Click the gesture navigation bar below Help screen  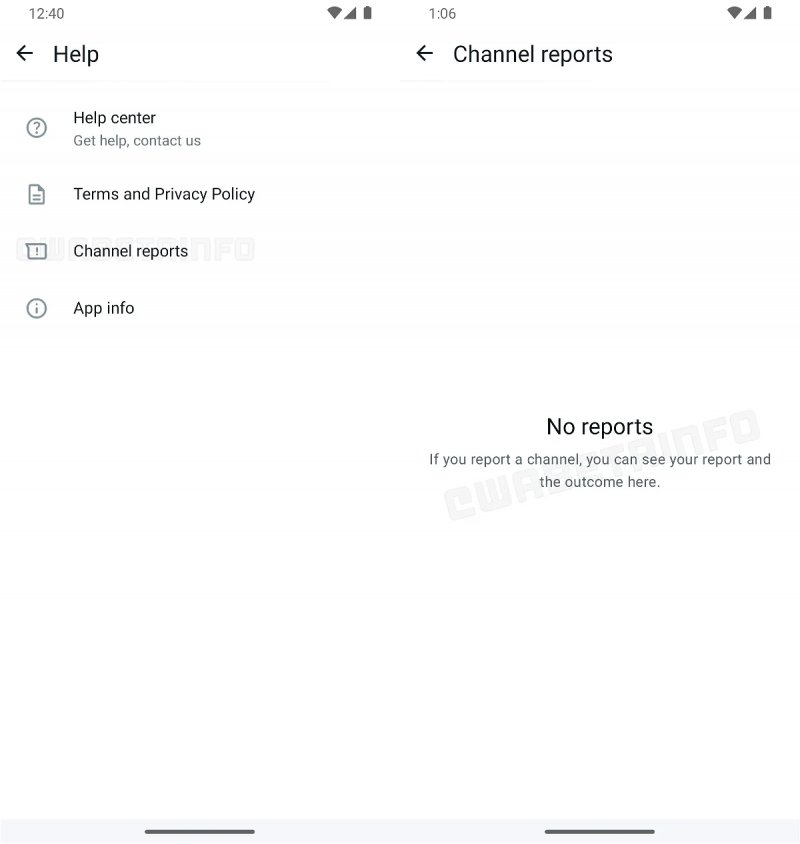click(x=199, y=831)
